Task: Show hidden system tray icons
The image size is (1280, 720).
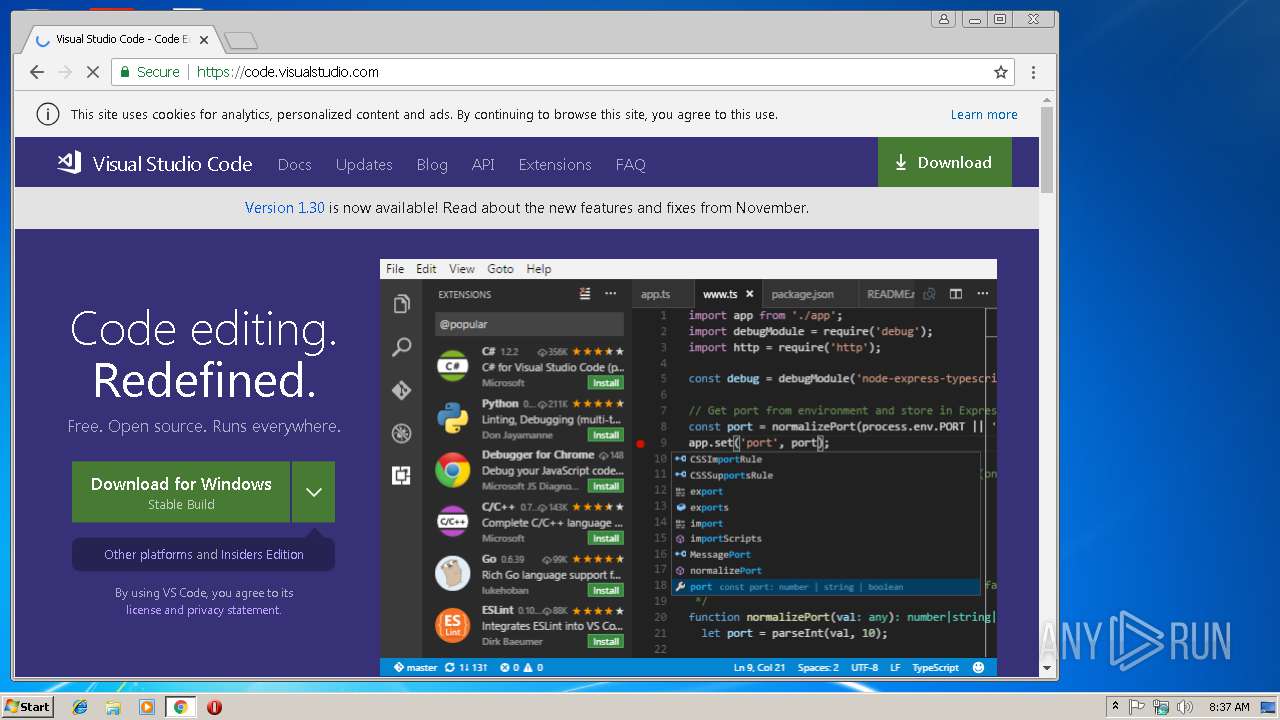Action: click(x=1115, y=707)
